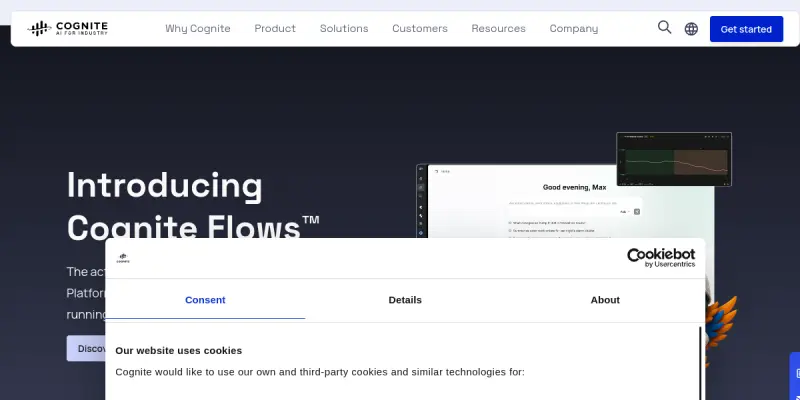Switch to the About tab
This screenshot has width=800, height=400.
pyautogui.click(x=605, y=300)
